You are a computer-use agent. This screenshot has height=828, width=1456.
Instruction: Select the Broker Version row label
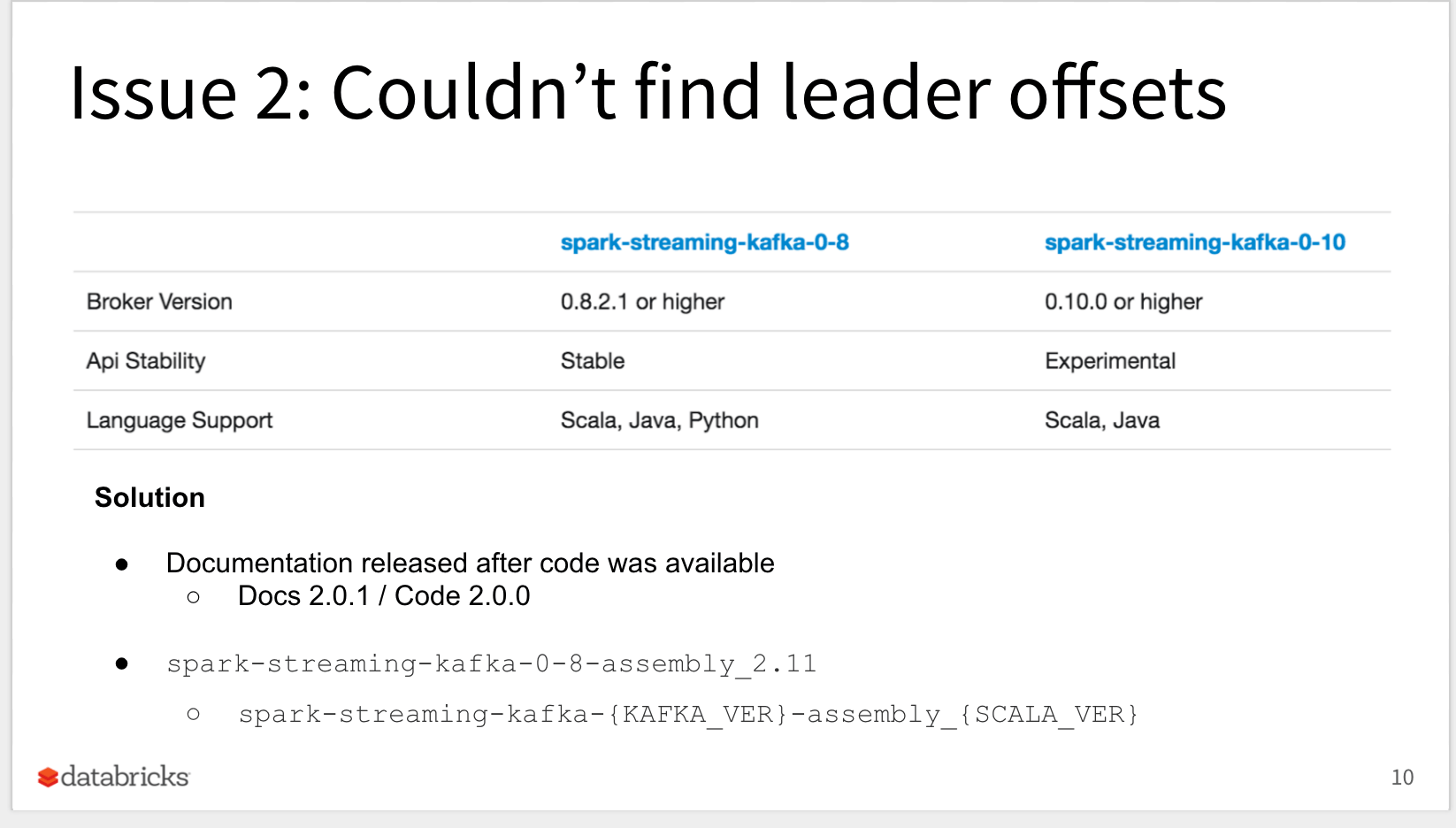[159, 302]
